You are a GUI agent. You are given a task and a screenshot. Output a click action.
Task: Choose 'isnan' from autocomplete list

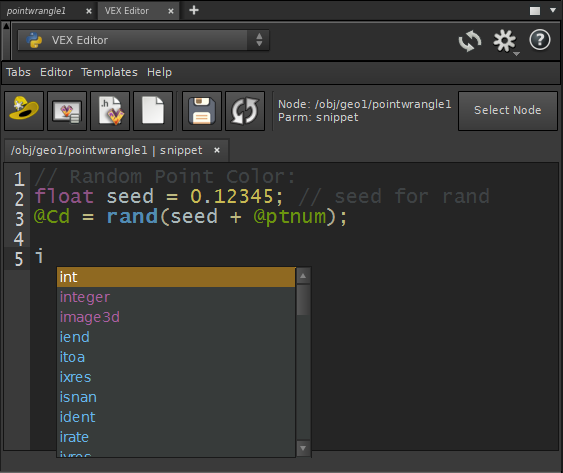point(176,397)
